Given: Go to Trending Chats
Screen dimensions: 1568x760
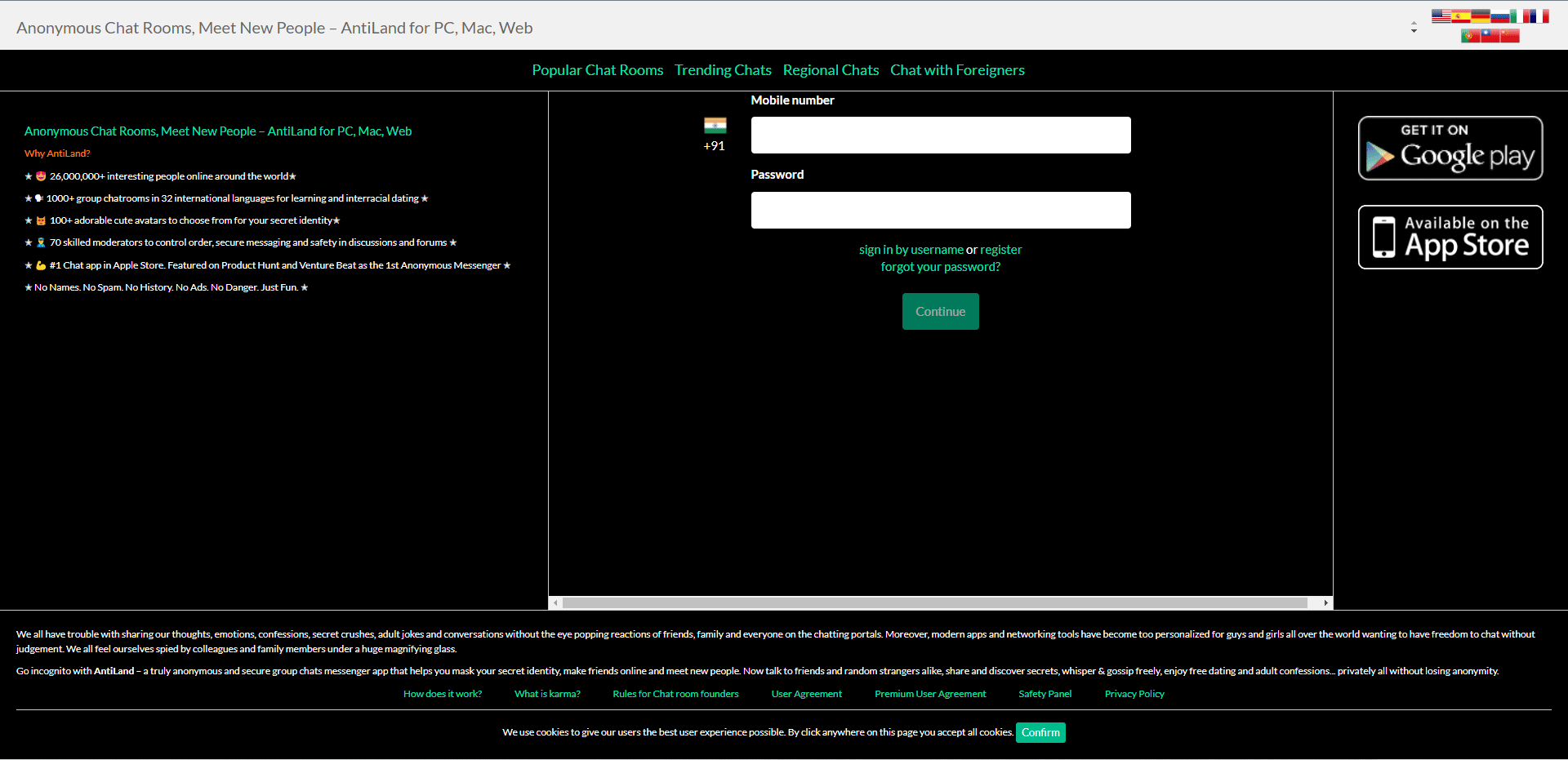Looking at the screenshot, I should coord(723,70).
